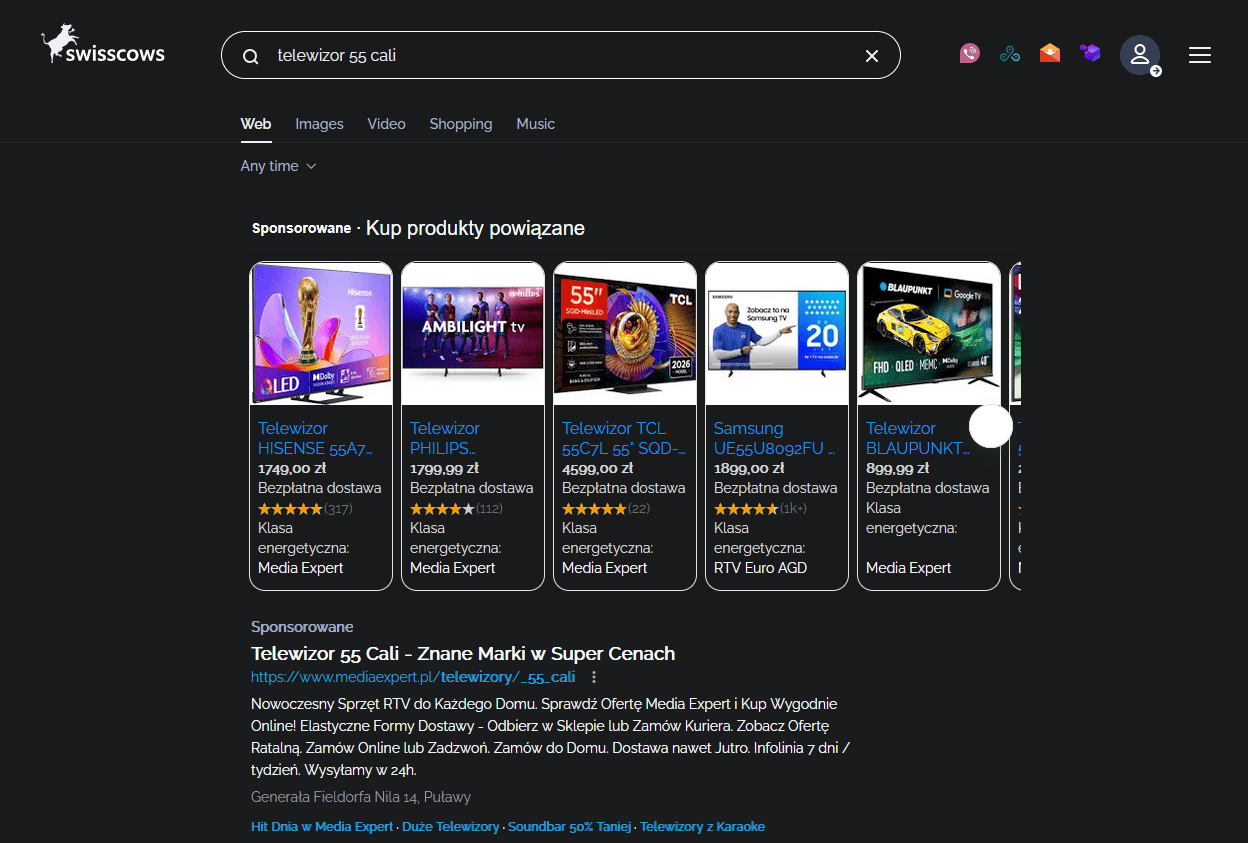The width and height of the screenshot is (1248, 843).
Task: Click the 'RTV Euro AGD' seller name
Action: (x=760, y=568)
